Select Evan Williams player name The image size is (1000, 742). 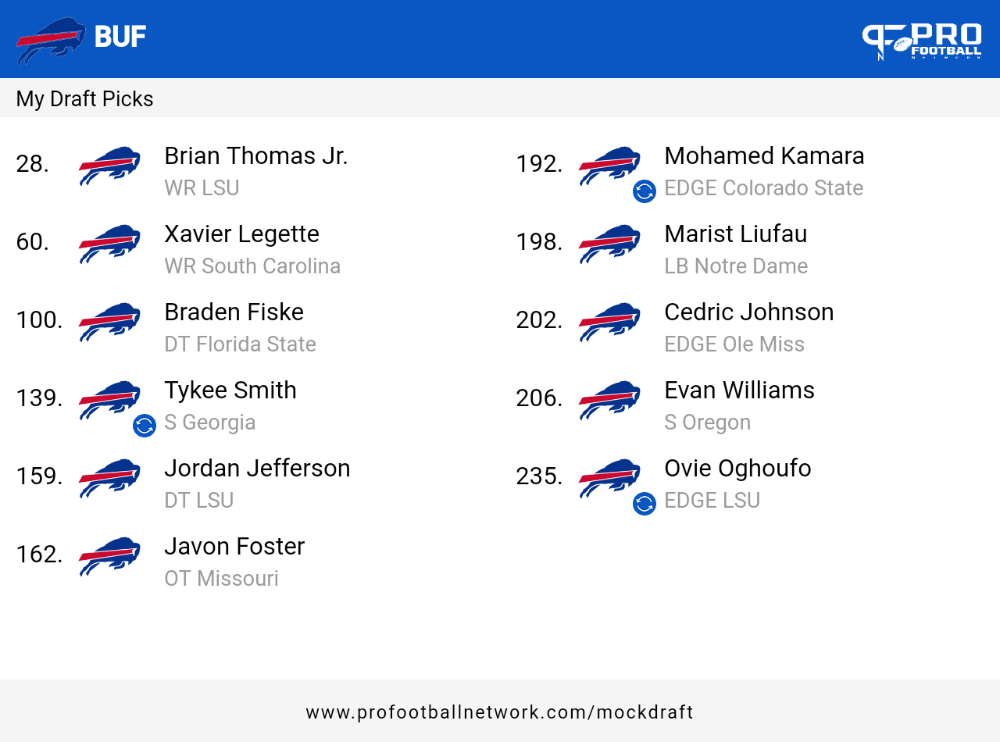tap(739, 390)
